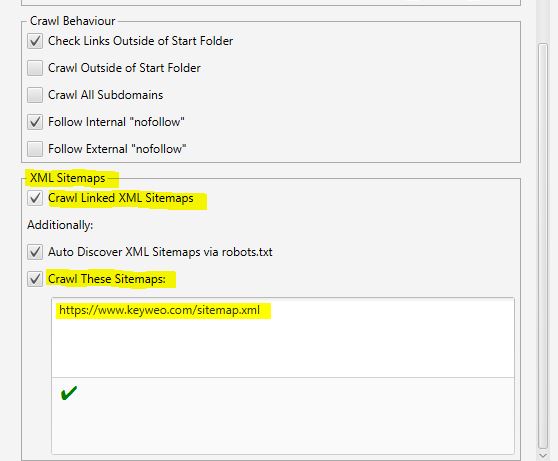
Task: Untick Crawl Linked XML Sitemaps
Action: (35, 198)
